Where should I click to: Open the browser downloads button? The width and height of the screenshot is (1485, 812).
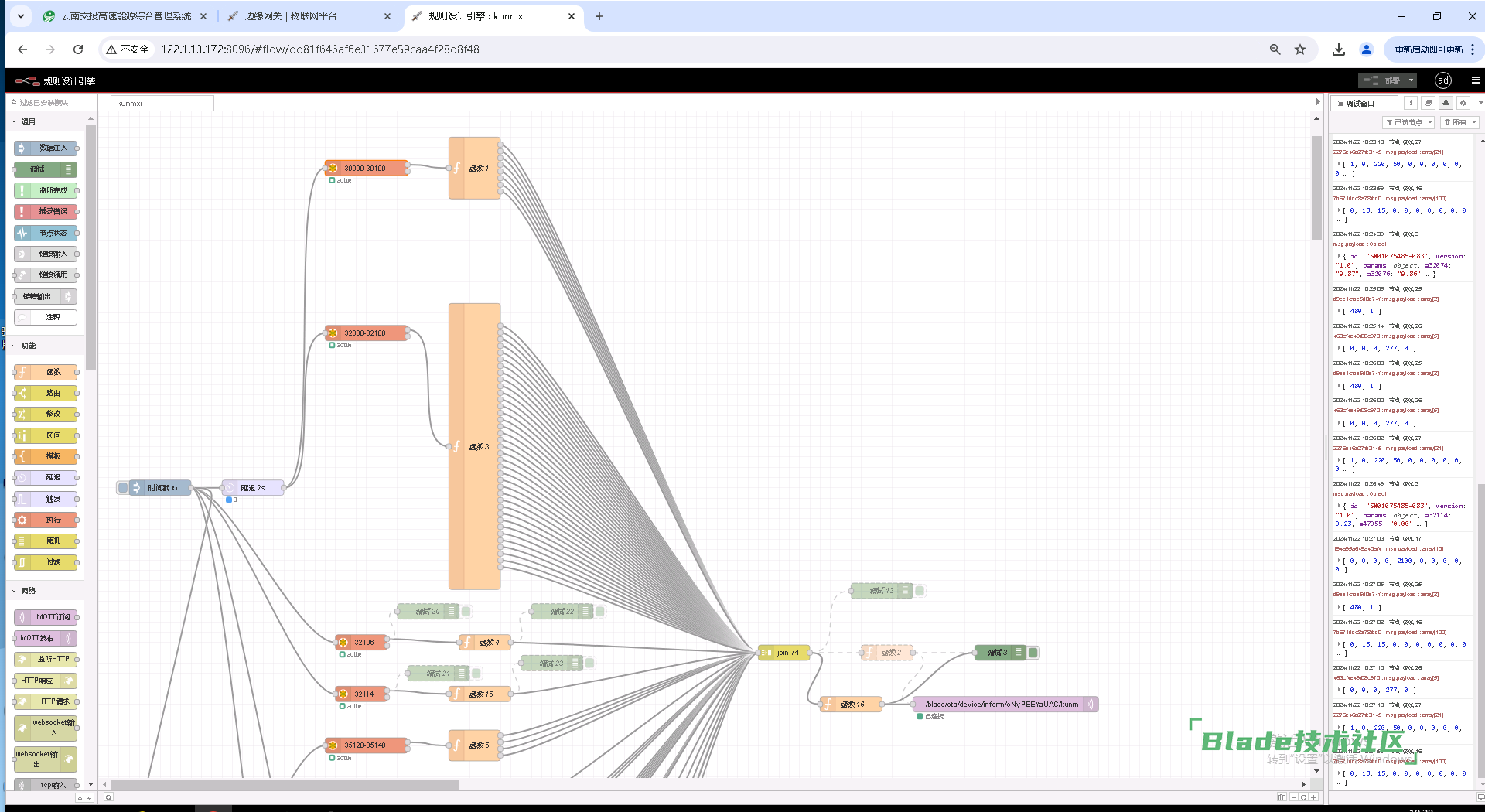click(x=1339, y=49)
